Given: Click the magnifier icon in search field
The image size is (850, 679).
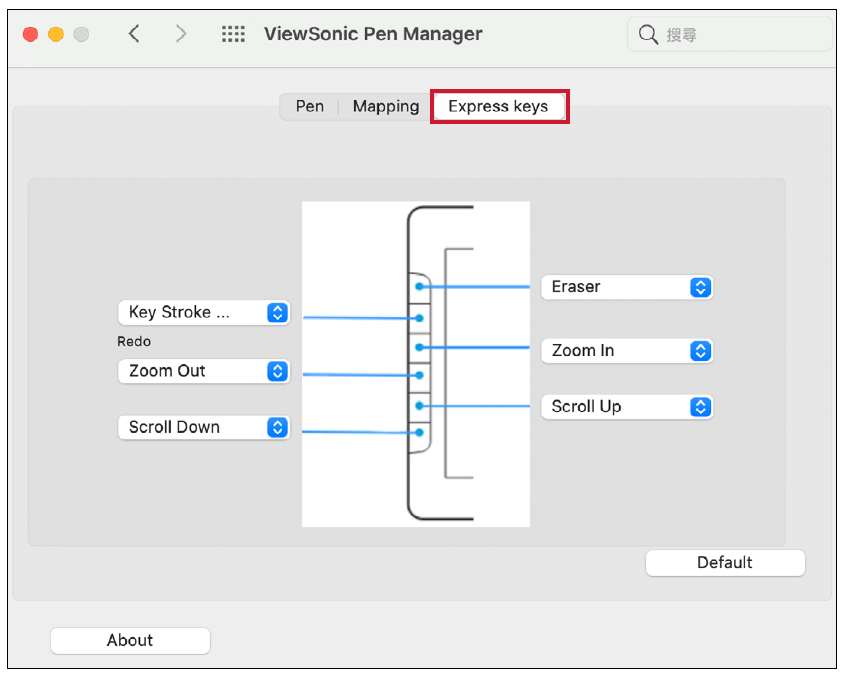Looking at the screenshot, I should [648, 35].
